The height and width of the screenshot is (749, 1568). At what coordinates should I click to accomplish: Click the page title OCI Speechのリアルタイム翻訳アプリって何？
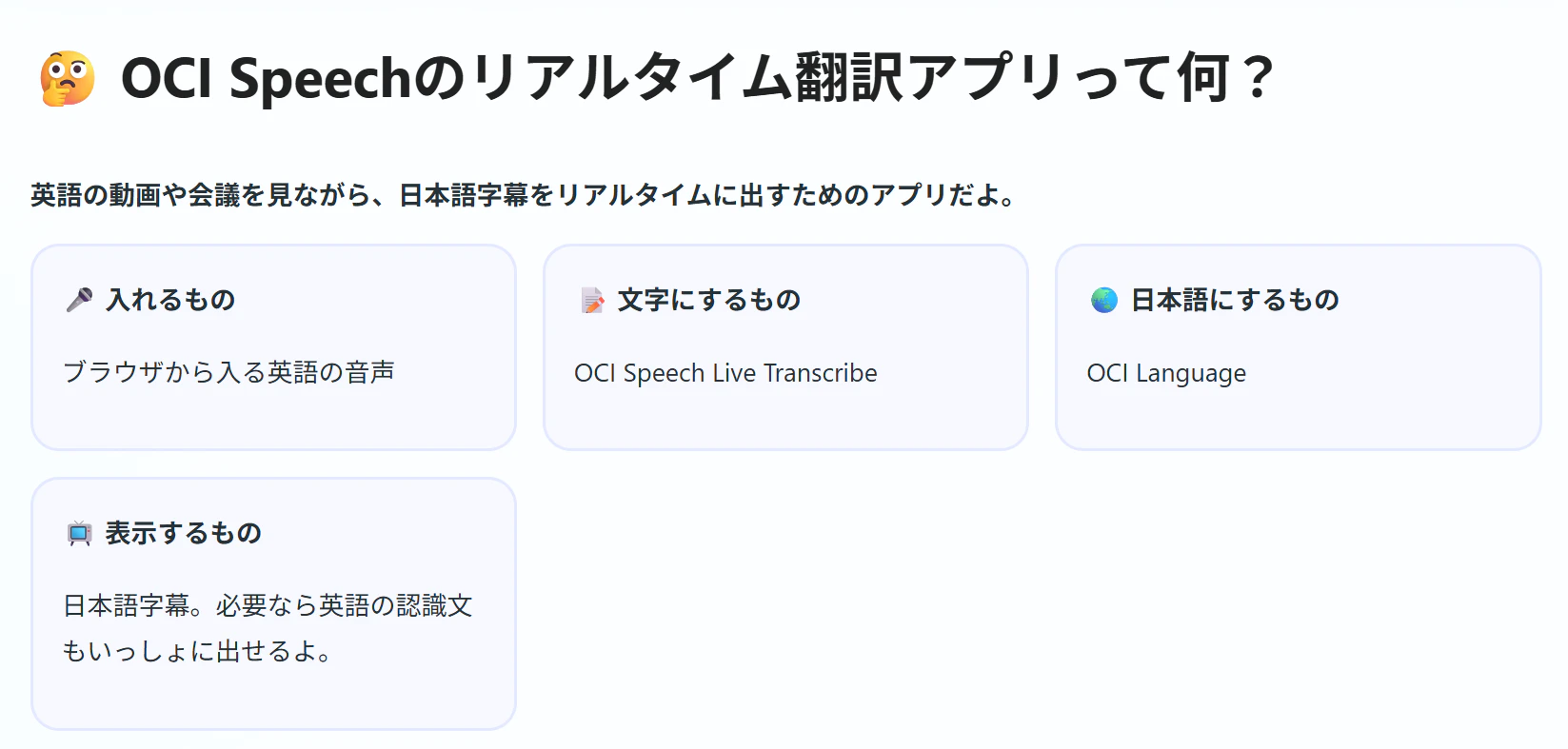click(x=698, y=78)
